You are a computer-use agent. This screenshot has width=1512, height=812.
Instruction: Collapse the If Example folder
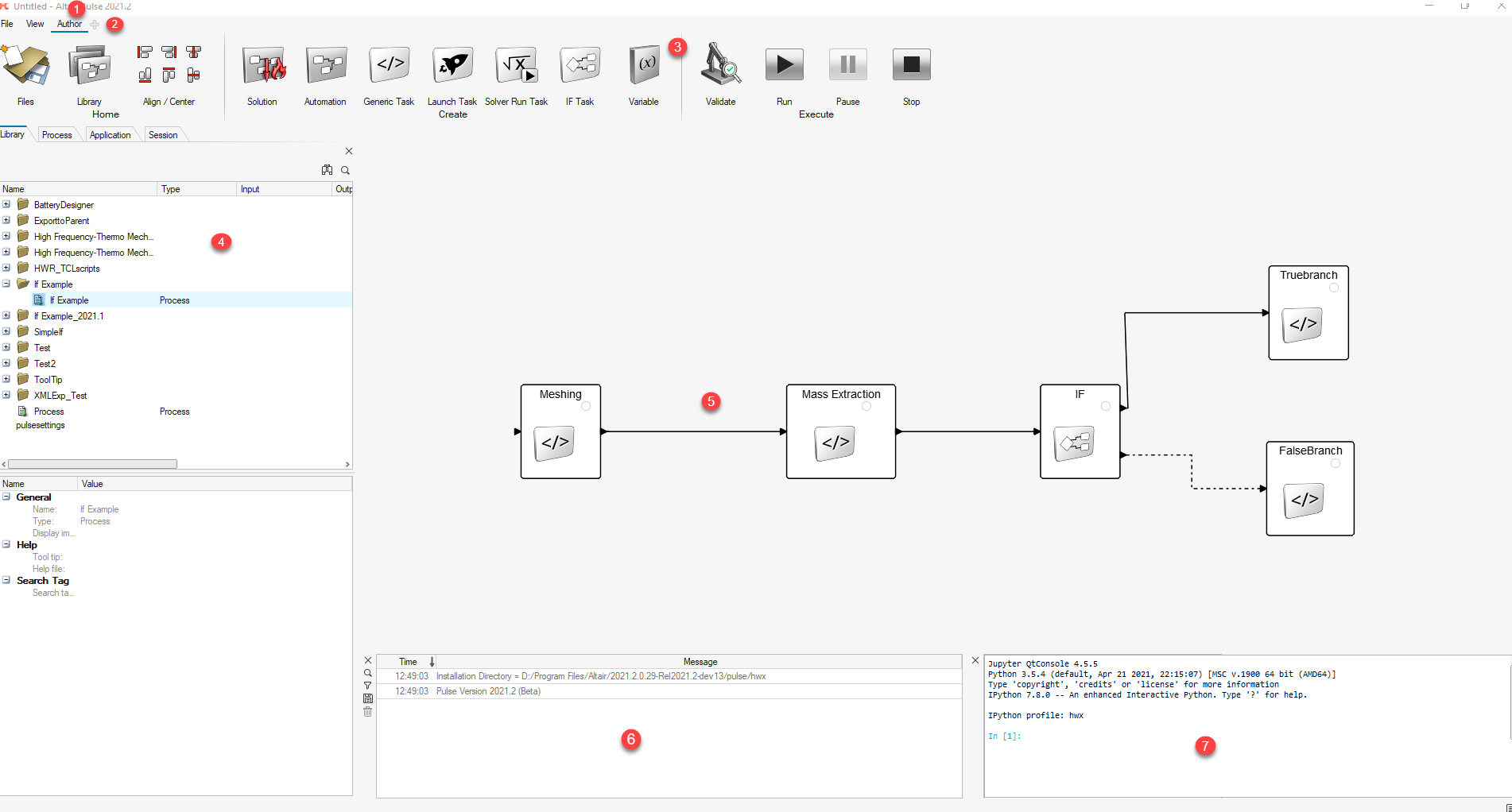pos(6,284)
